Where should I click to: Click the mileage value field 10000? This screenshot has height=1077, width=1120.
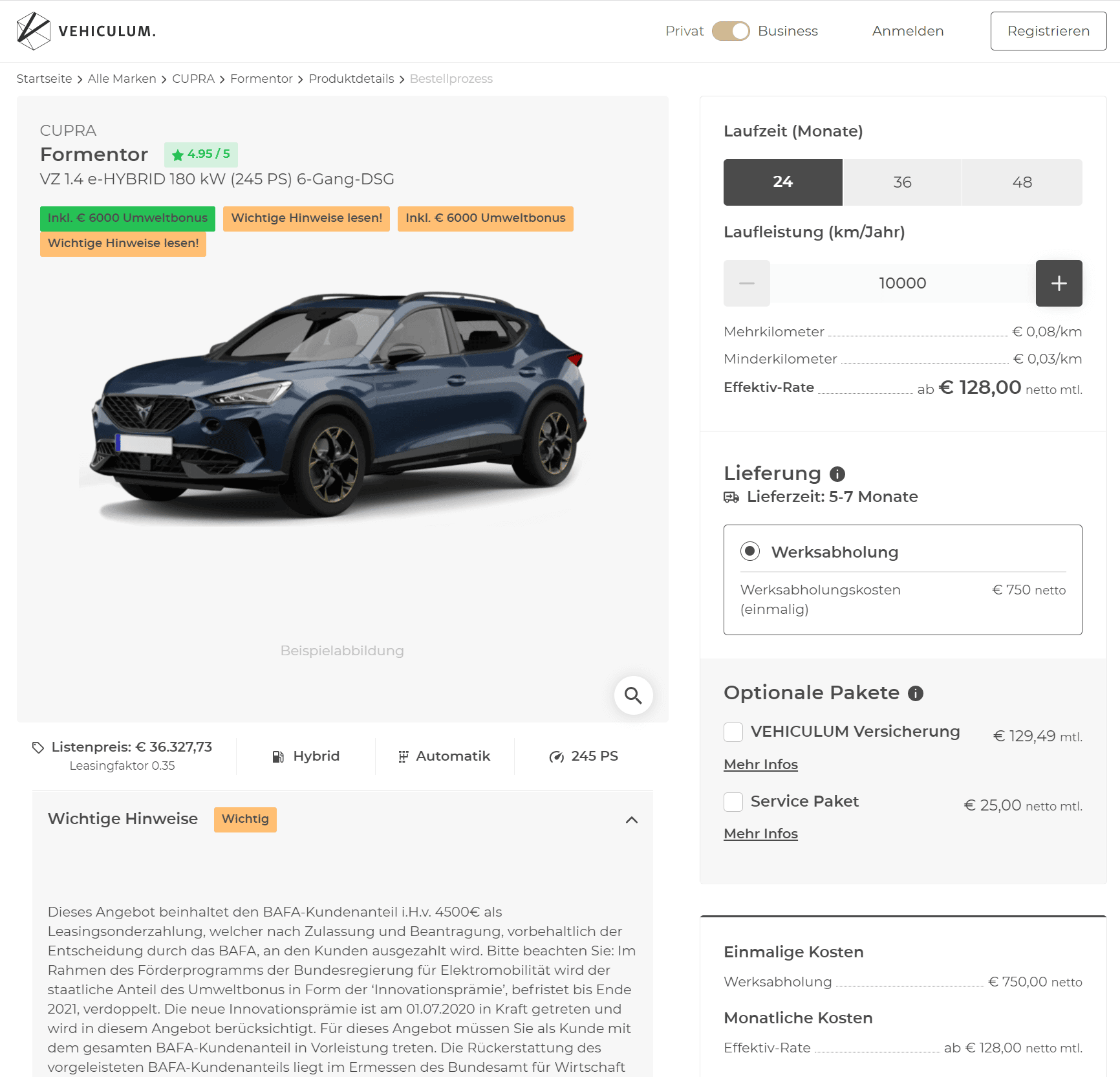click(903, 283)
